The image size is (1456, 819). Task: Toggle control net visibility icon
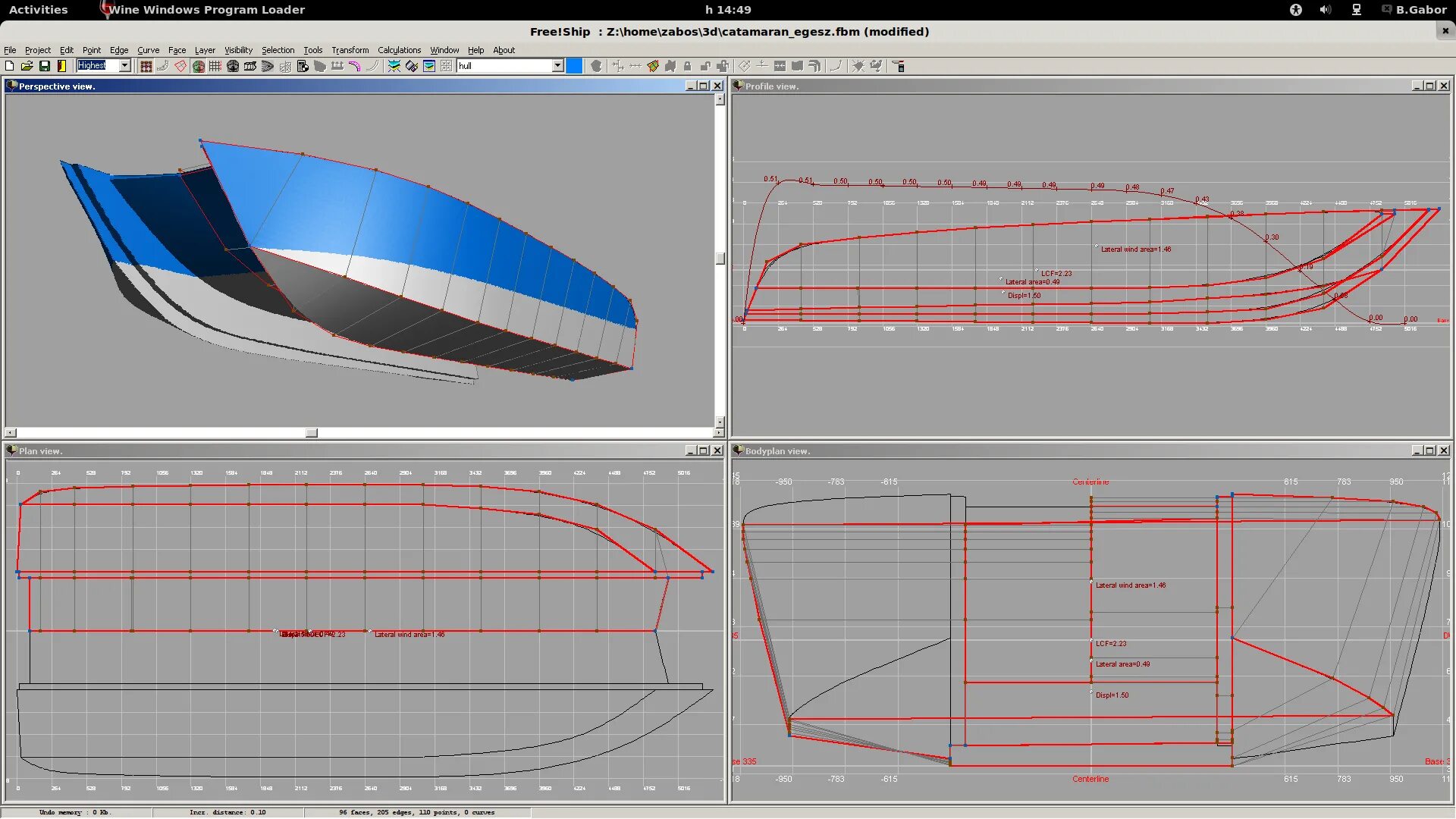[146, 66]
